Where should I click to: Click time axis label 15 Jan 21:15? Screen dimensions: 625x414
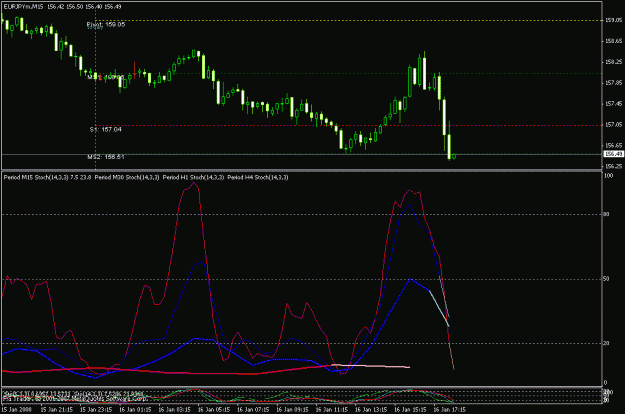(x=57, y=410)
